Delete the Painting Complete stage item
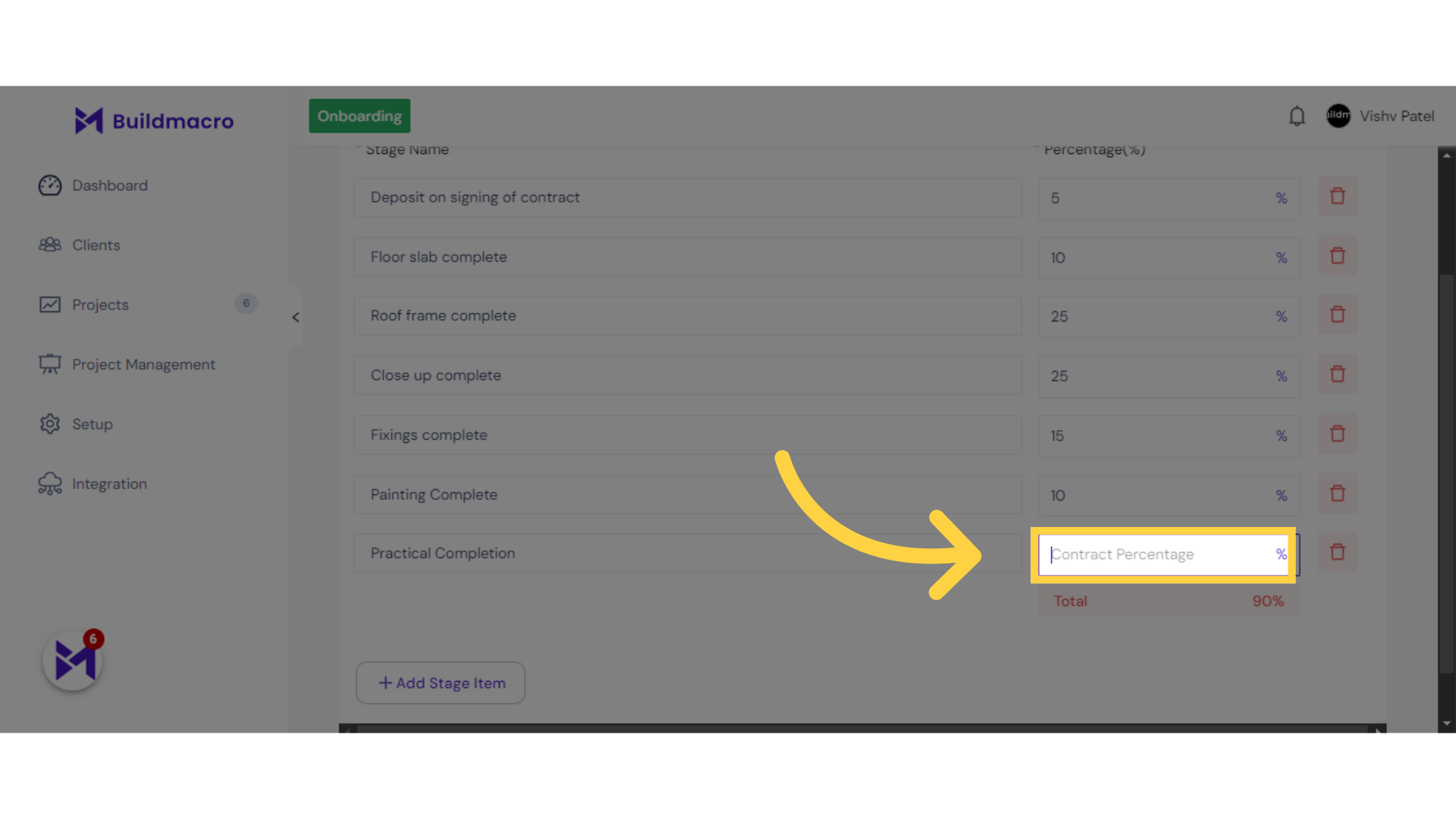 pyautogui.click(x=1338, y=493)
